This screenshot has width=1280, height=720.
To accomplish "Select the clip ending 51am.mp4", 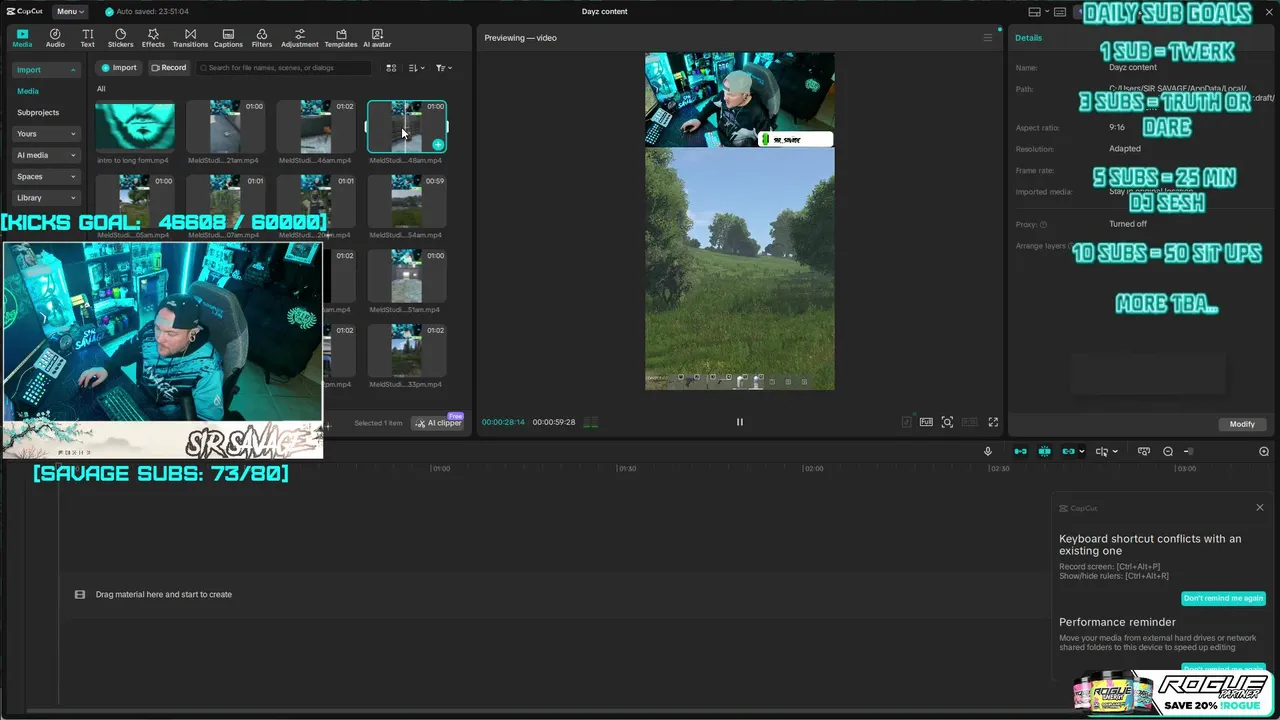I will pos(406,276).
